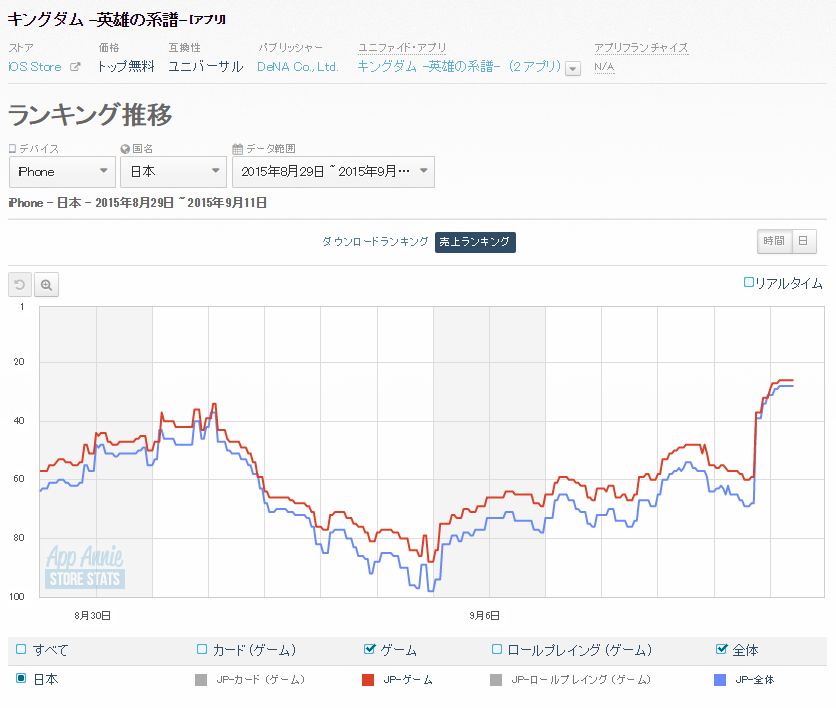Click the N/A app franchise value
Image resolution: width=836 pixels, height=708 pixels.
605,67
